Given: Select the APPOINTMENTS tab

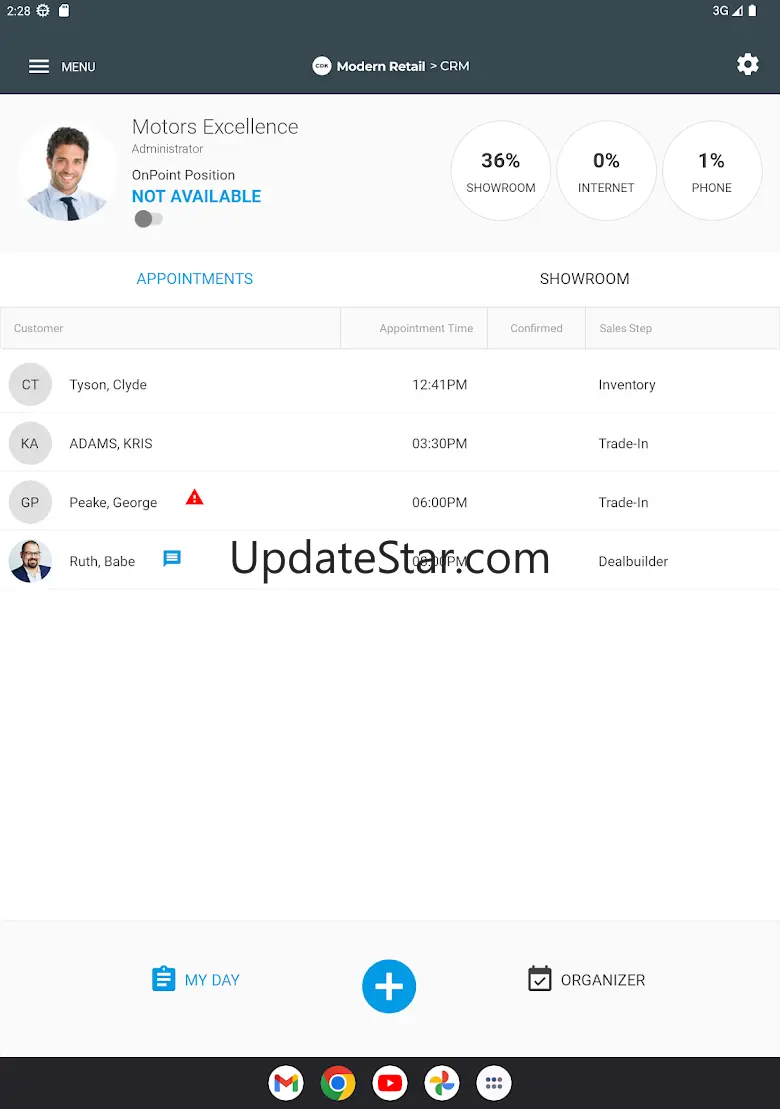Looking at the screenshot, I should point(194,279).
